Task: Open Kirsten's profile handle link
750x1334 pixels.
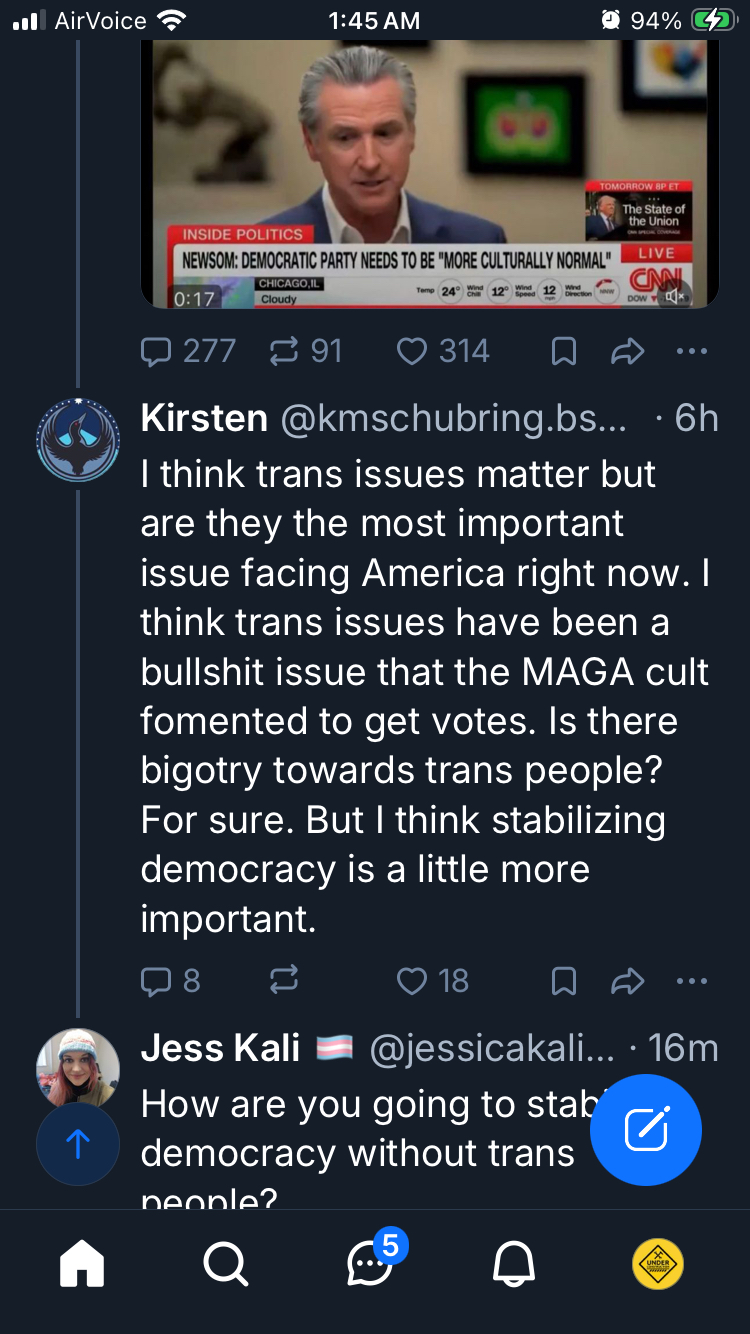Action: point(453,419)
